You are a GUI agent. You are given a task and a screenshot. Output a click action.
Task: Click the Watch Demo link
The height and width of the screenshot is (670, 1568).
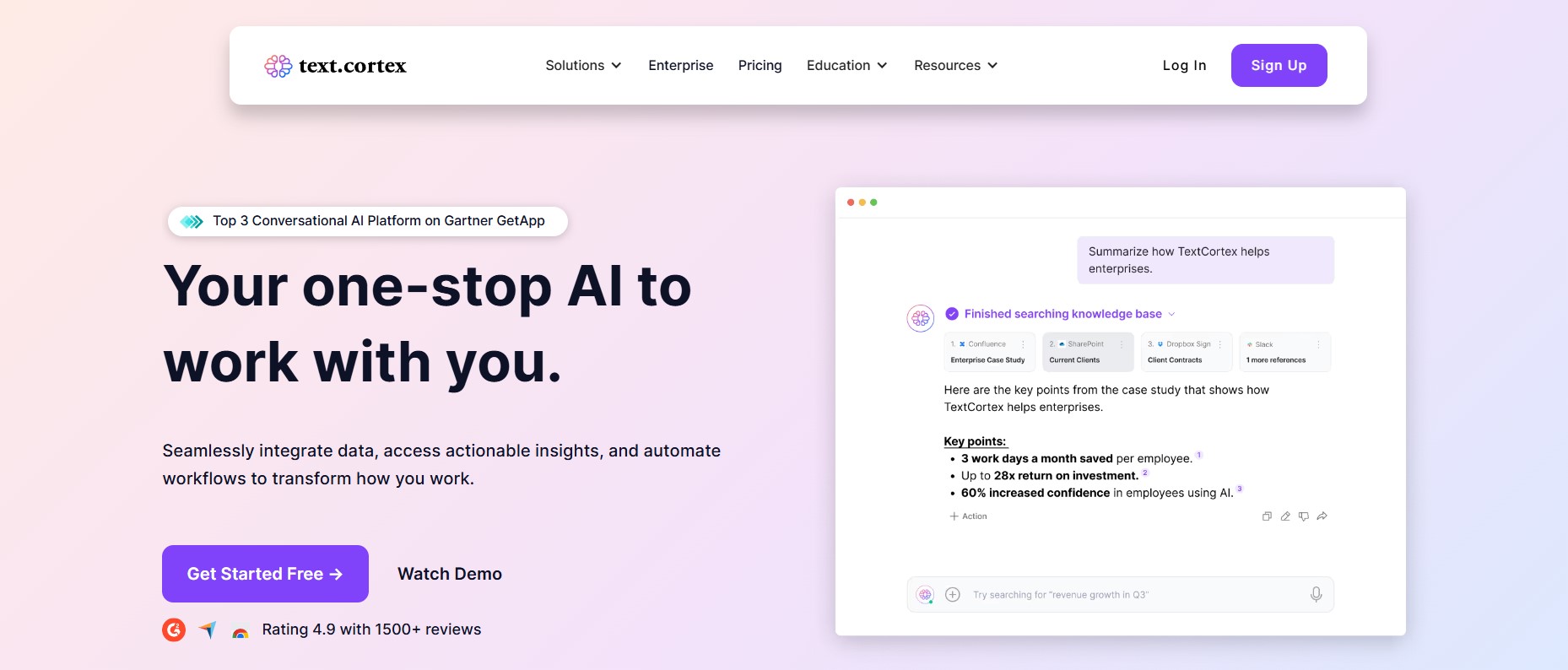coord(450,574)
